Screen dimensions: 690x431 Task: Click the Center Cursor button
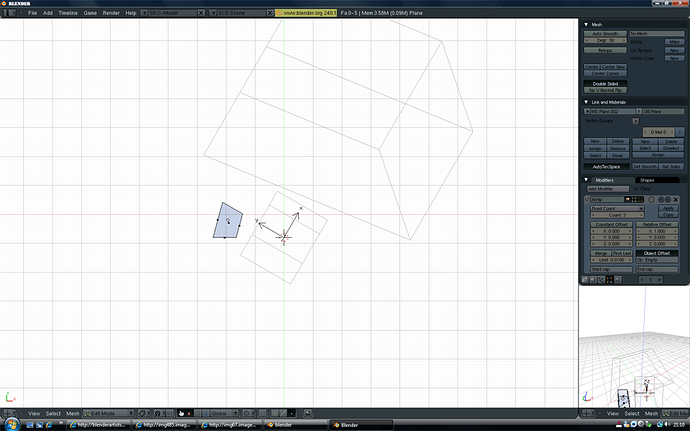[606, 74]
